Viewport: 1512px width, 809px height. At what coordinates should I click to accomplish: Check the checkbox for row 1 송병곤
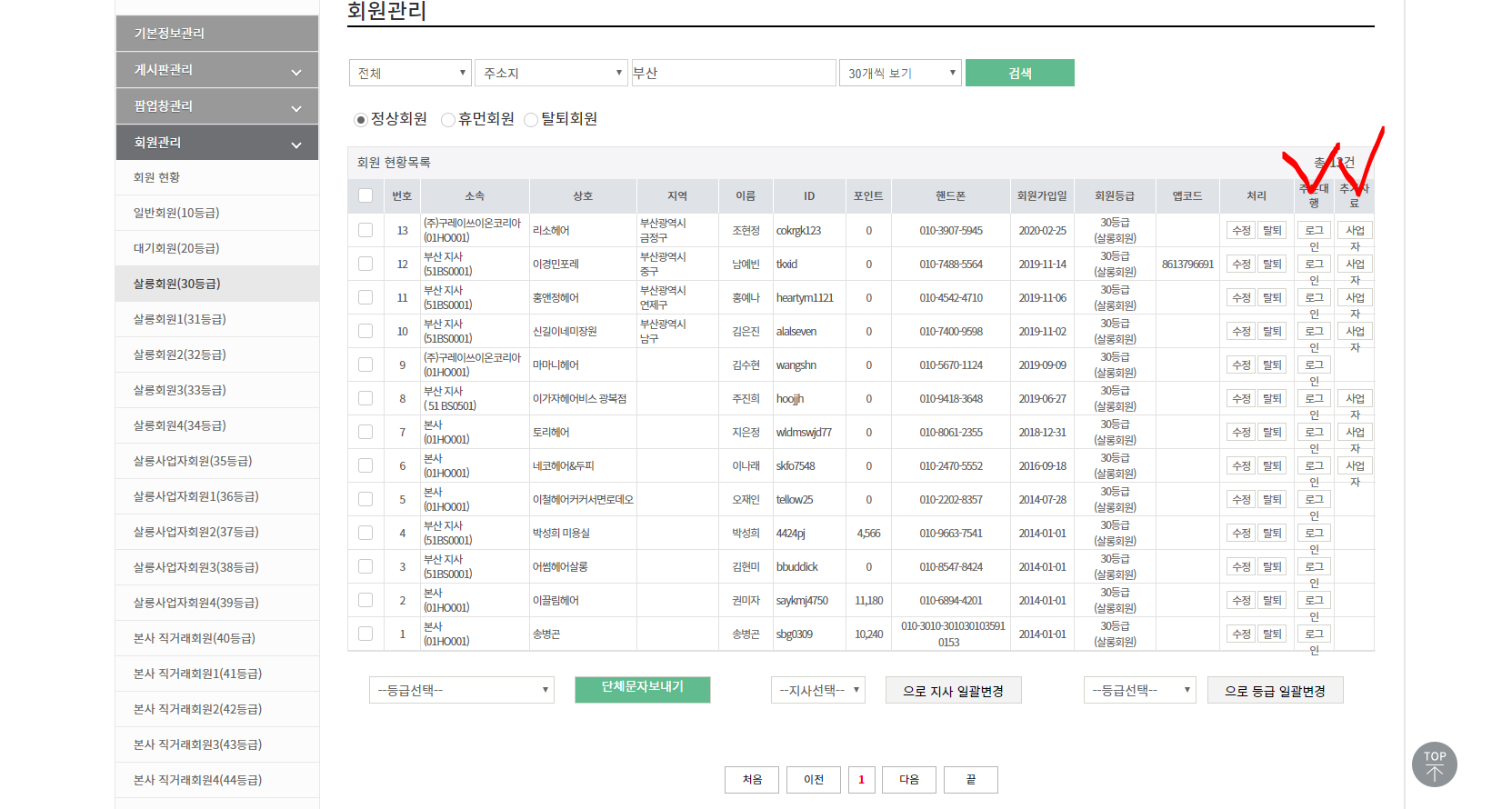pyautogui.click(x=365, y=634)
